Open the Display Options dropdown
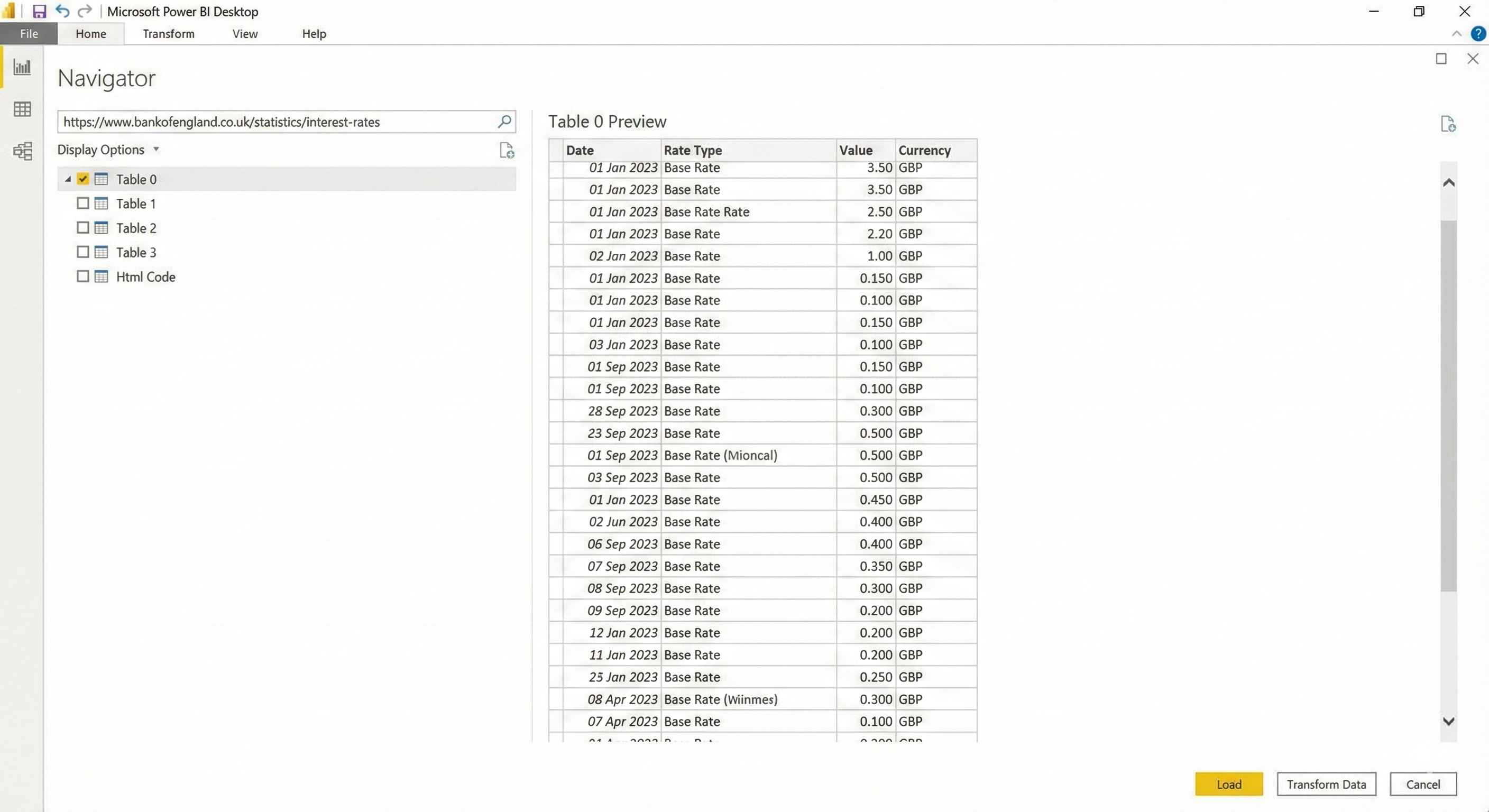Image resolution: width=1489 pixels, height=812 pixels. coord(107,150)
